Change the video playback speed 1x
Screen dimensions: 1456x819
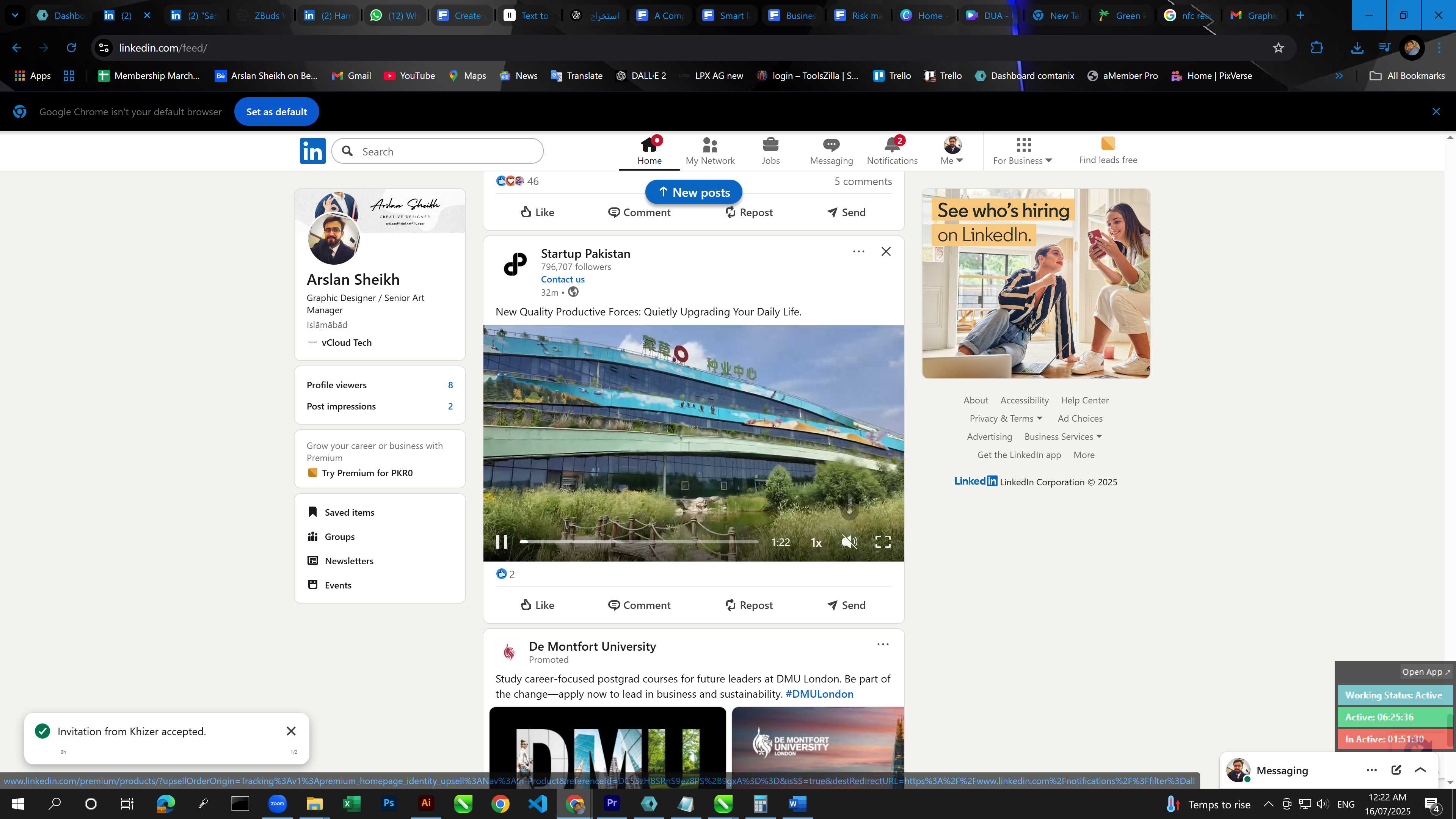816,543
